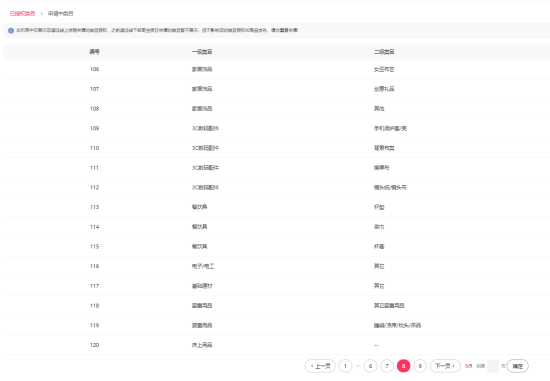Image resolution: width=550 pixels, height=381 pixels.
Task: Switch to the 申请中类目 tab
Action: click(x=61, y=14)
